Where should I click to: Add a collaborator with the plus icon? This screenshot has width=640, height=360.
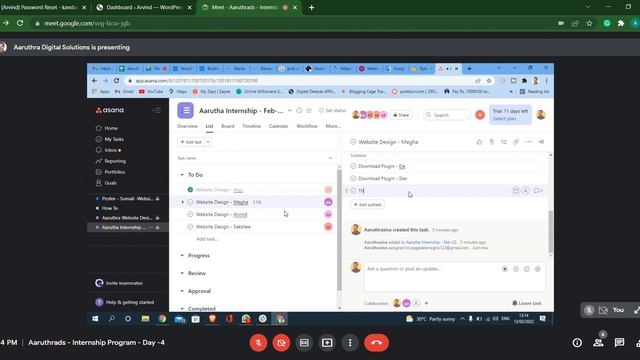point(426,303)
